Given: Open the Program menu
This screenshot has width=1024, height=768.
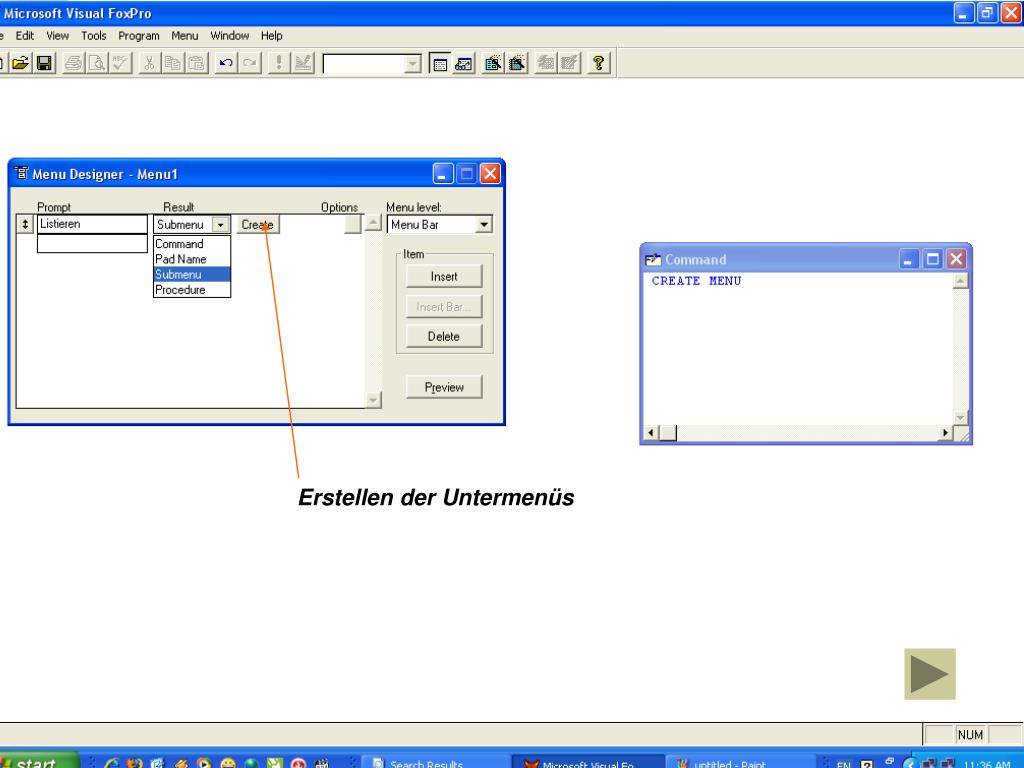Looking at the screenshot, I should point(138,36).
